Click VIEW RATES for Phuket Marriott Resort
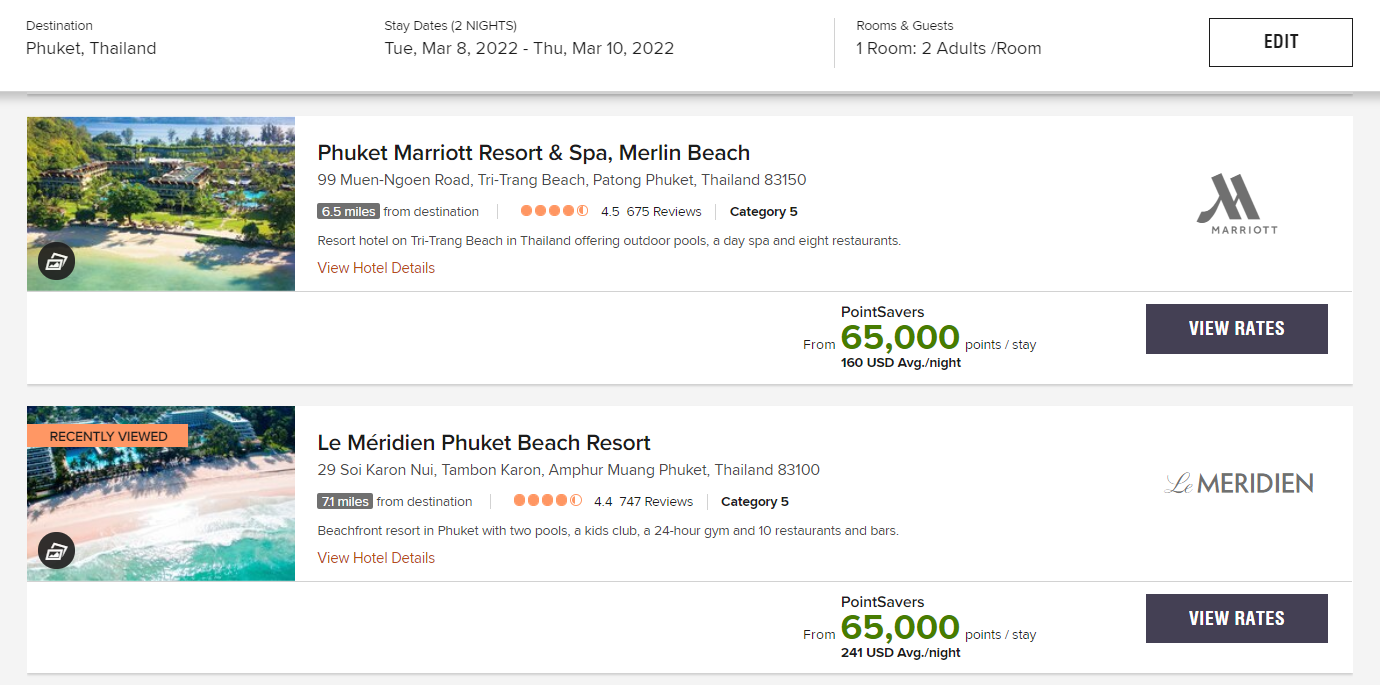This screenshot has width=1380, height=685. tap(1236, 328)
